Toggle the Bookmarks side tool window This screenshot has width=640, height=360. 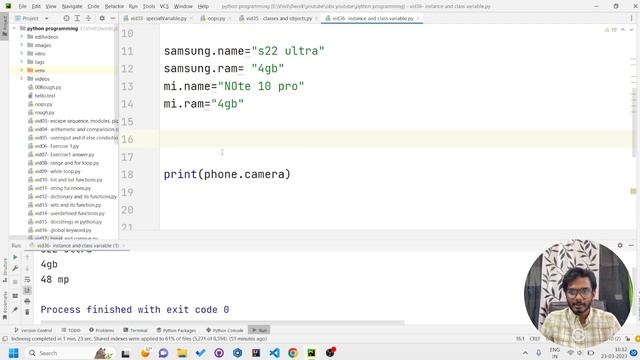click(x=4, y=306)
